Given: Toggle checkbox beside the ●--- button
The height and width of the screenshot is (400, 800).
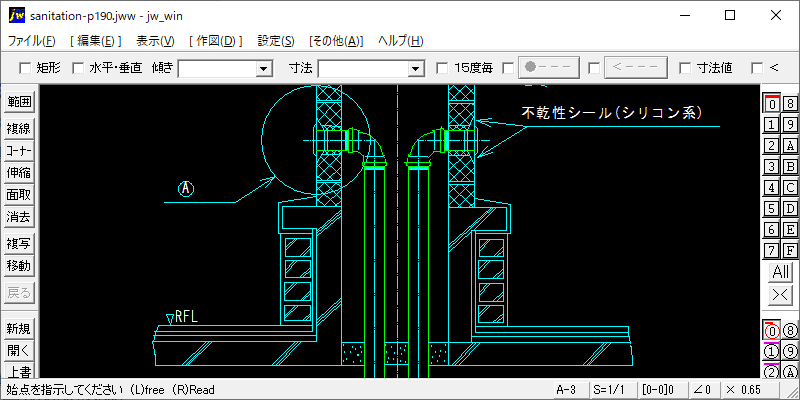Looking at the screenshot, I should pyautogui.click(x=508, y=68).
